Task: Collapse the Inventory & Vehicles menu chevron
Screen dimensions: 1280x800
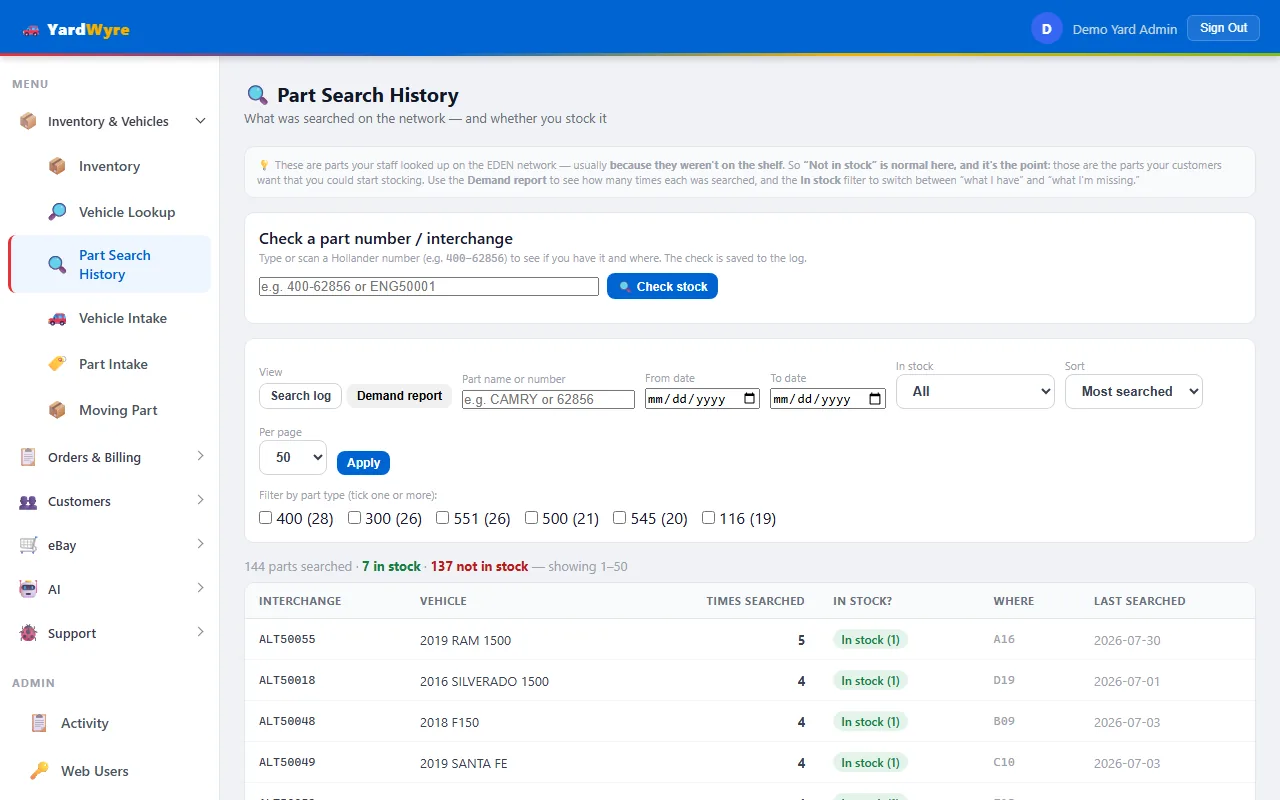Action: 200,121
